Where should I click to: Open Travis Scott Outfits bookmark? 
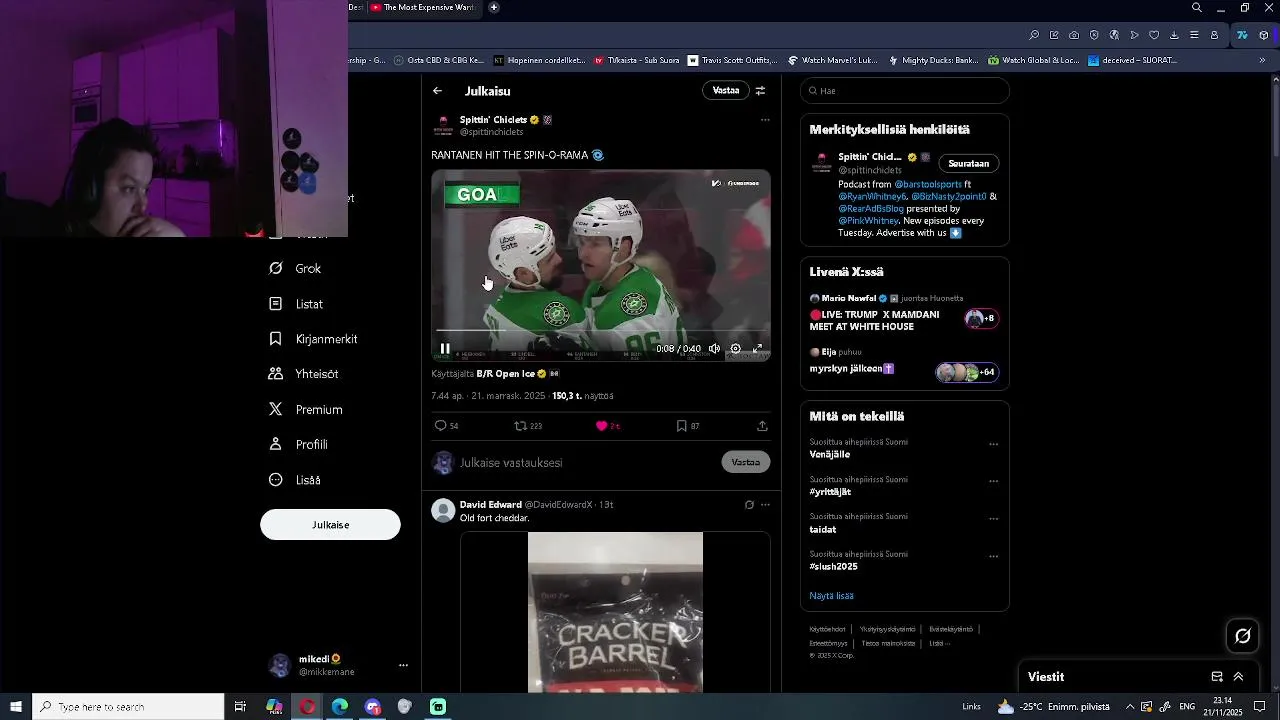(732, 60)
